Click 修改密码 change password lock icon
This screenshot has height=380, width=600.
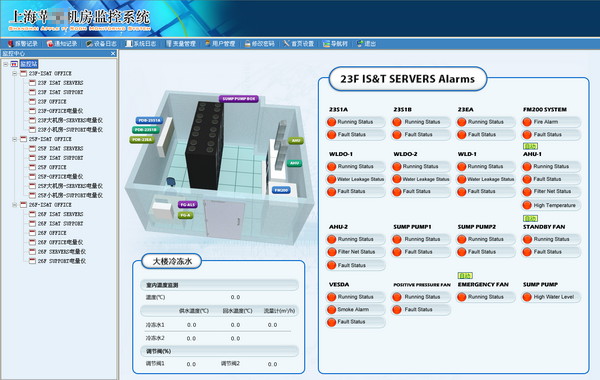click(x=248, y=44)
